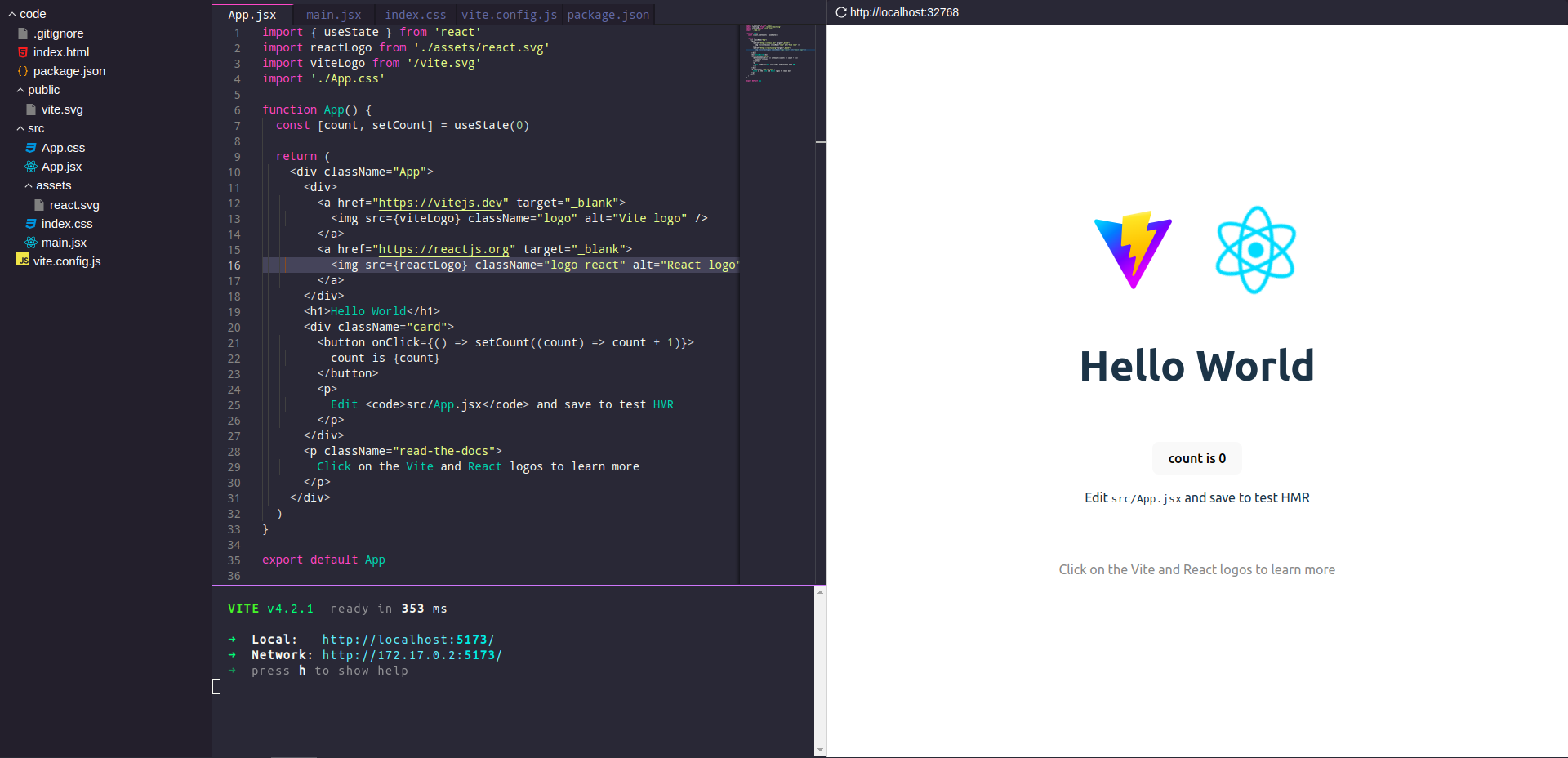Click the 'src/App.jsx' code text in preview
1568x758 pixels.
[x=1147, y=499]
